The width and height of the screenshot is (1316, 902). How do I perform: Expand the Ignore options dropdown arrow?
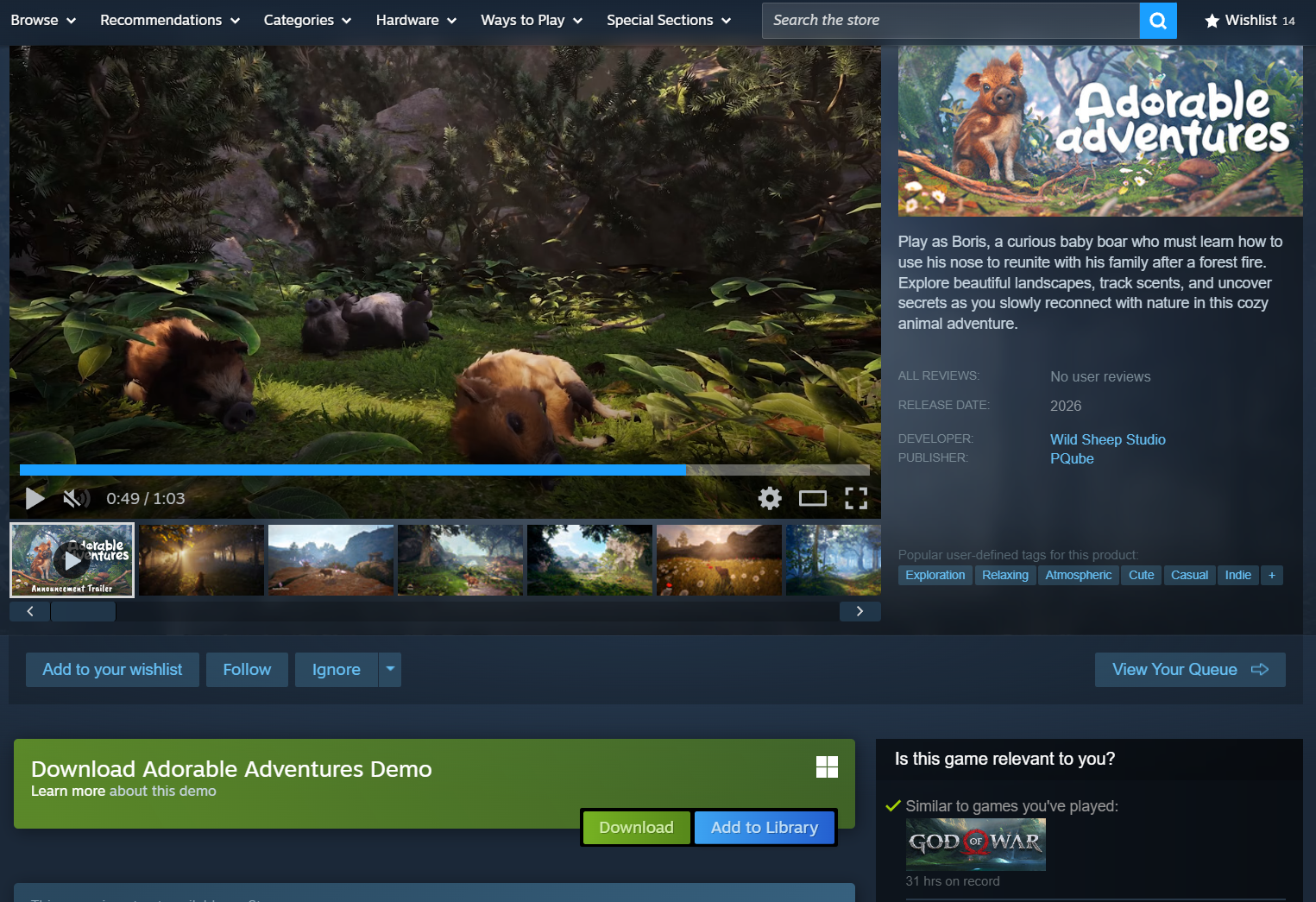[x=390, y=669]
